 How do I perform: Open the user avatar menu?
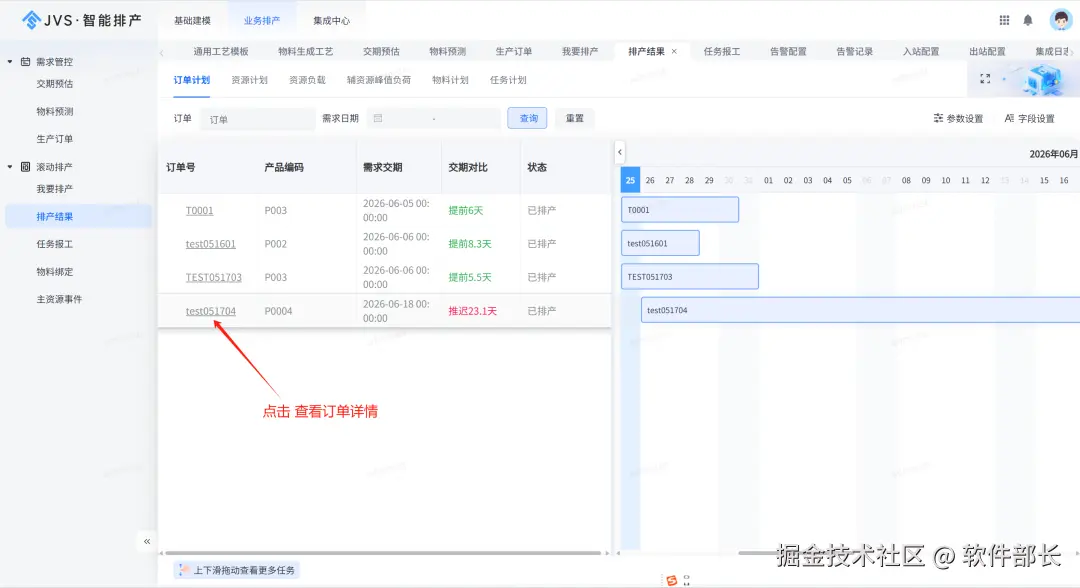coord(1061,20)
